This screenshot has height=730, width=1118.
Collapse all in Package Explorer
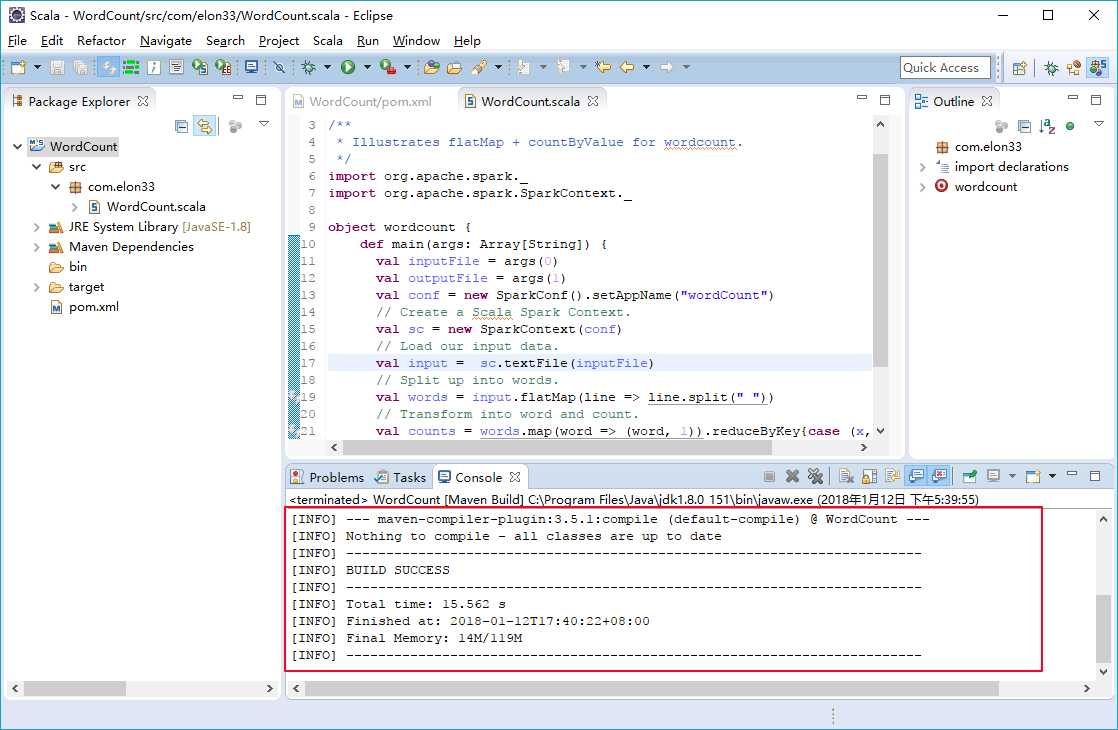click(181, 126)
